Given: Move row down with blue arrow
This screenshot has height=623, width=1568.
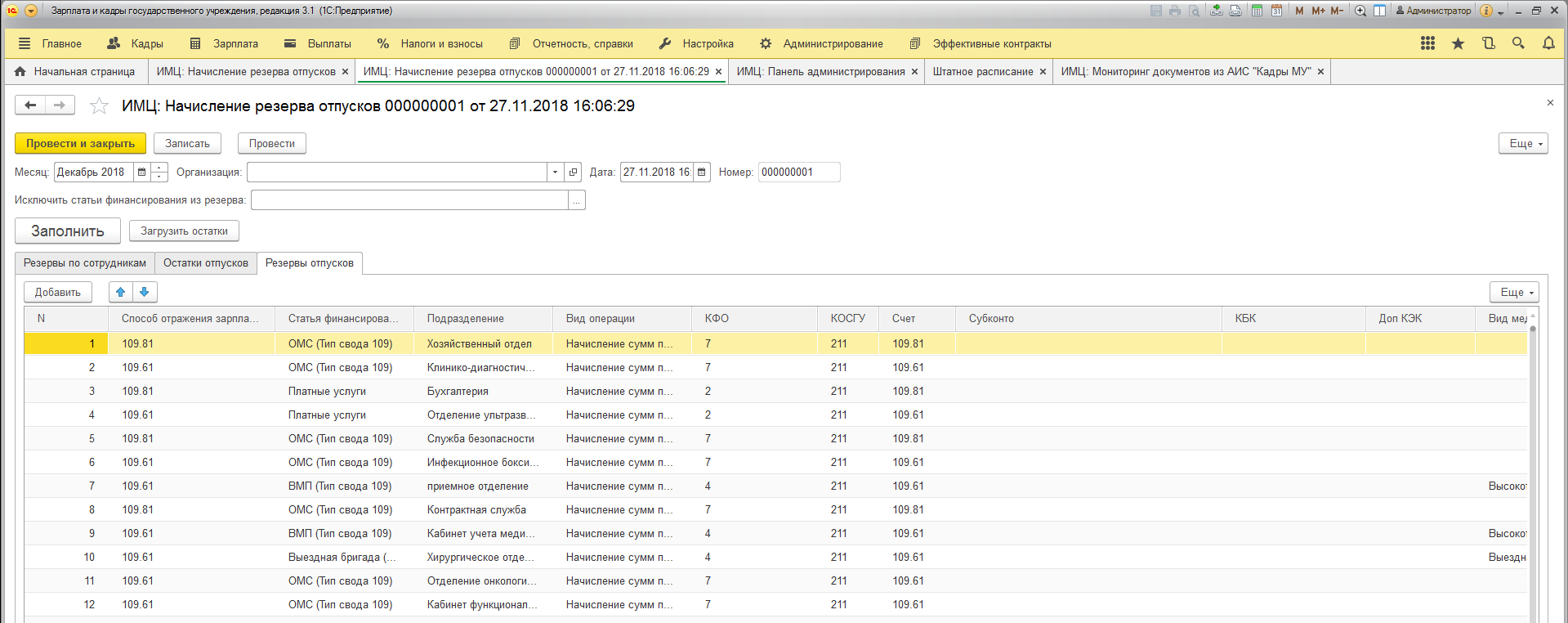Looking at the screenshot, I should click(145, 292).
